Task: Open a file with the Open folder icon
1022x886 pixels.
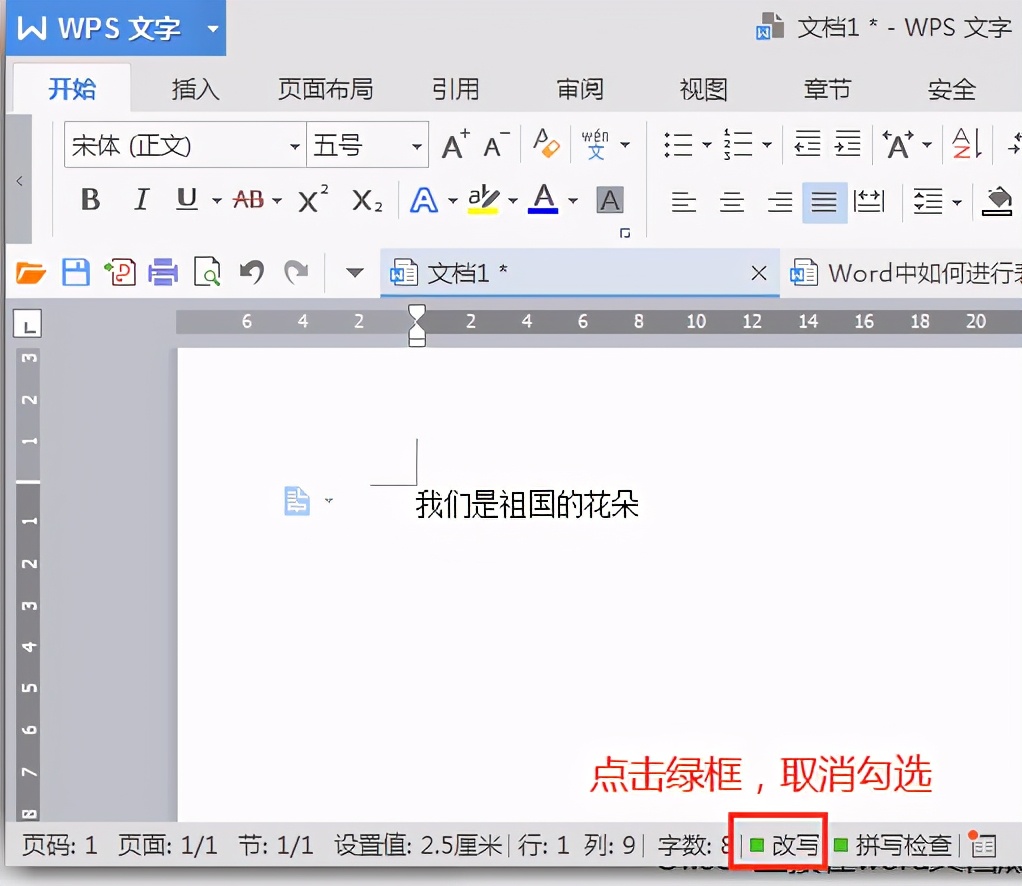Action: tap(29, 272)
